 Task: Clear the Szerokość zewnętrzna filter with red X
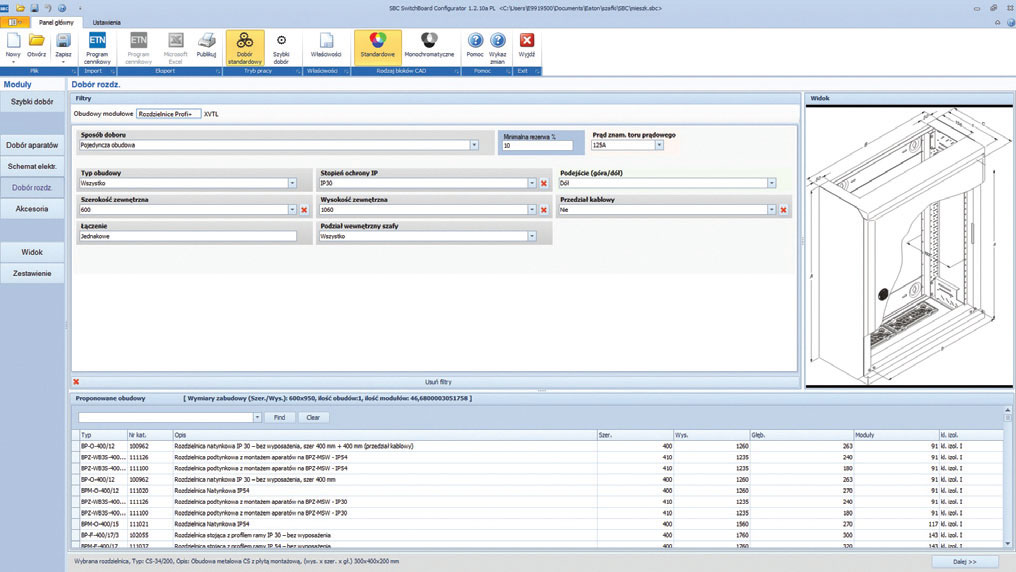click(x=304, y=210)
